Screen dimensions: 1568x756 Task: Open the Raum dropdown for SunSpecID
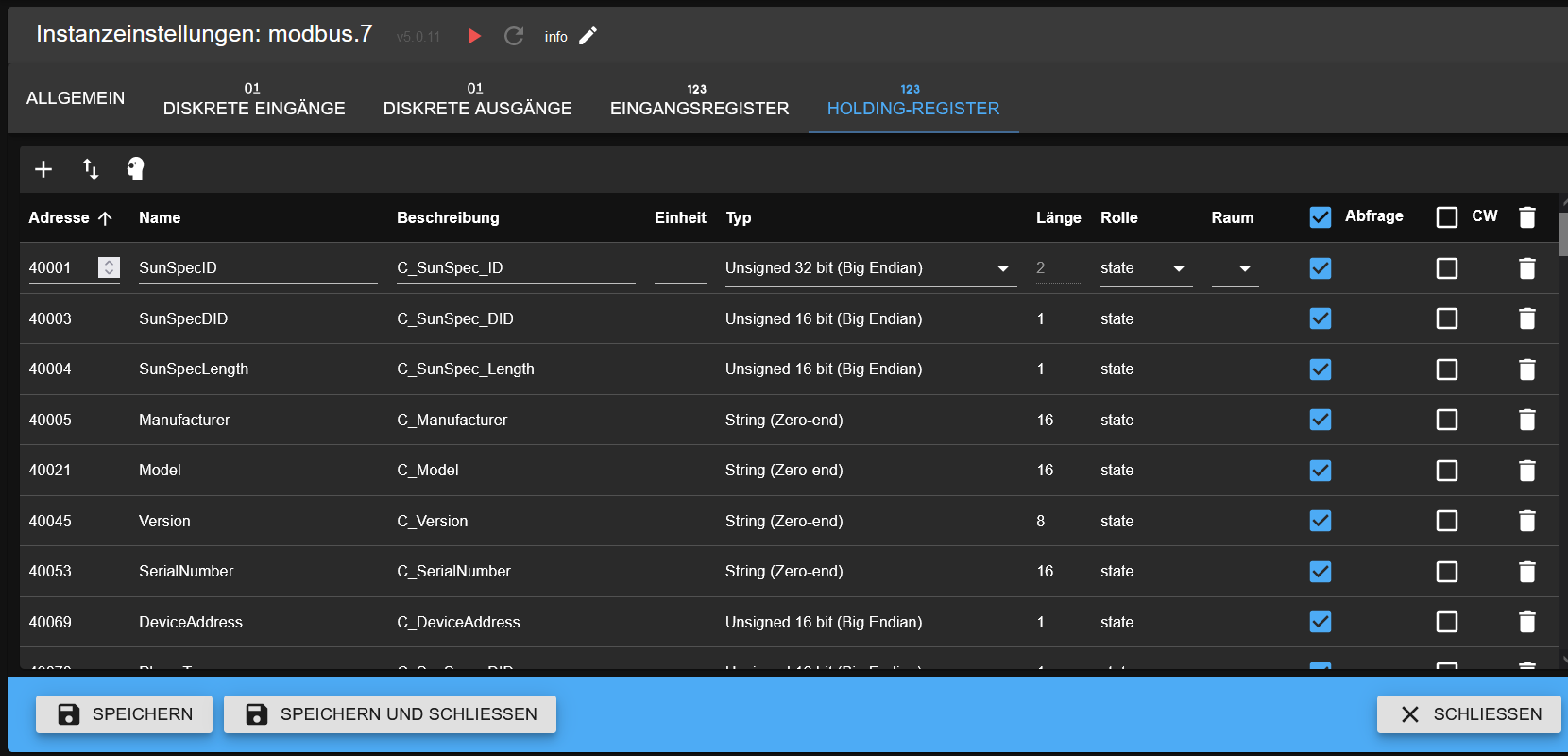[1236, 268]
